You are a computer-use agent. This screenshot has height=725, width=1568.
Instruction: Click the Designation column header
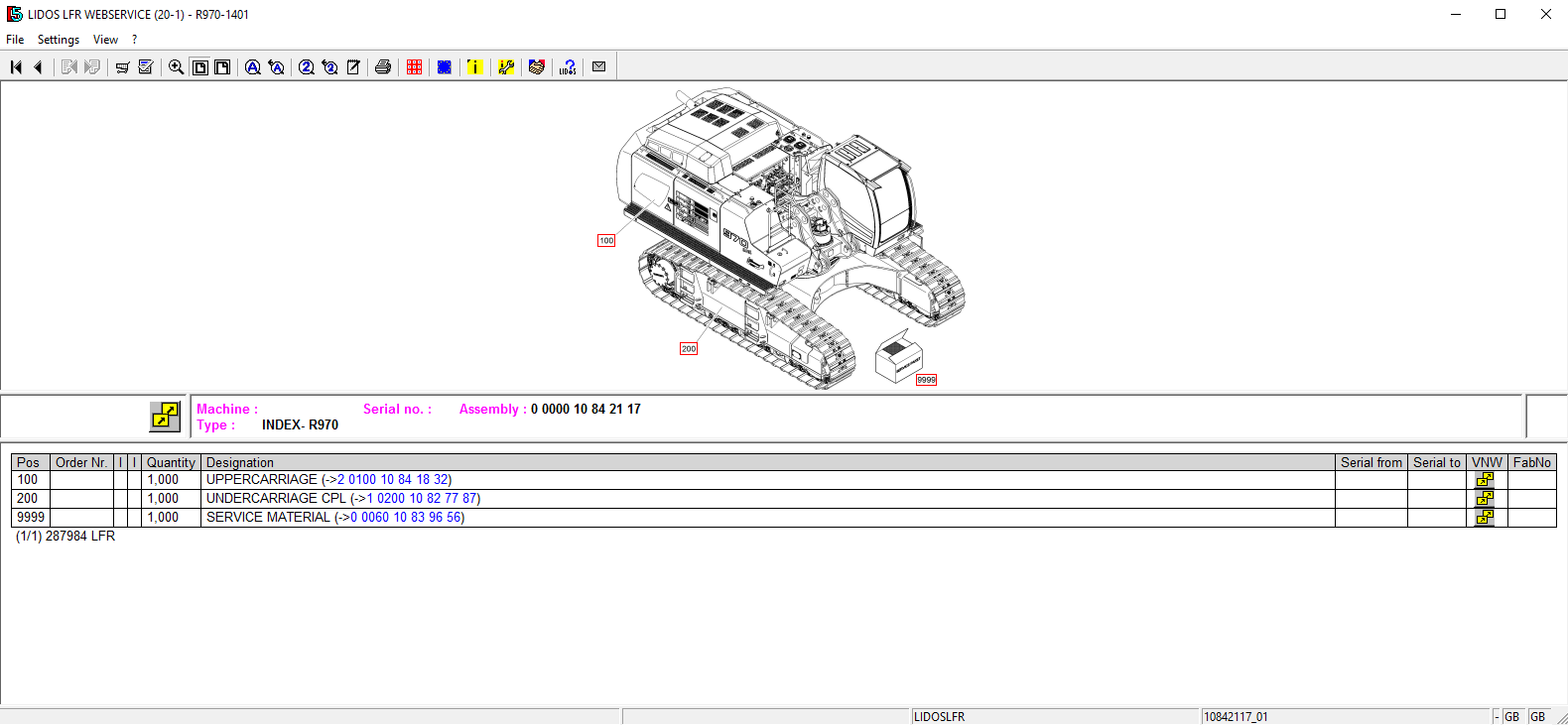tap(767, 462)
